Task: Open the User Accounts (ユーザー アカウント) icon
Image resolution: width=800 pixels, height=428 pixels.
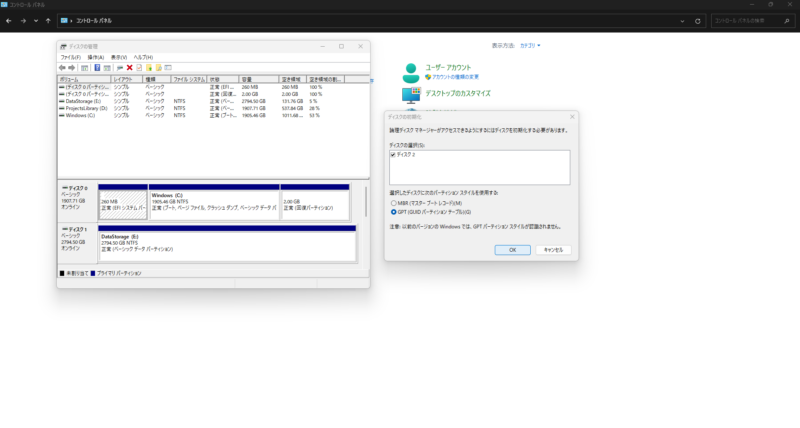Action: click(411, 72)
